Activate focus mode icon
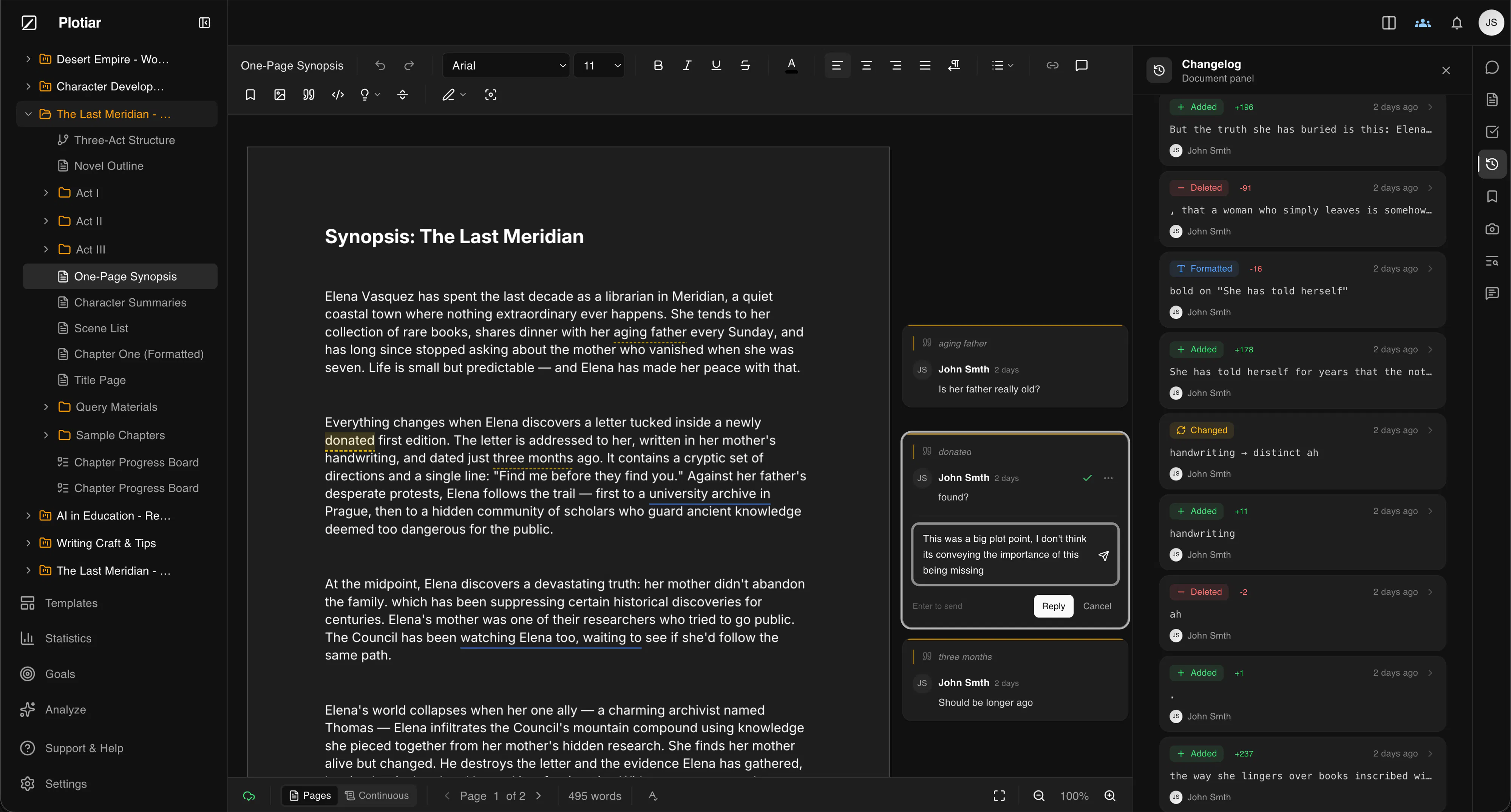Screen dimensions: 1511x812 click(x=491, y=95)
